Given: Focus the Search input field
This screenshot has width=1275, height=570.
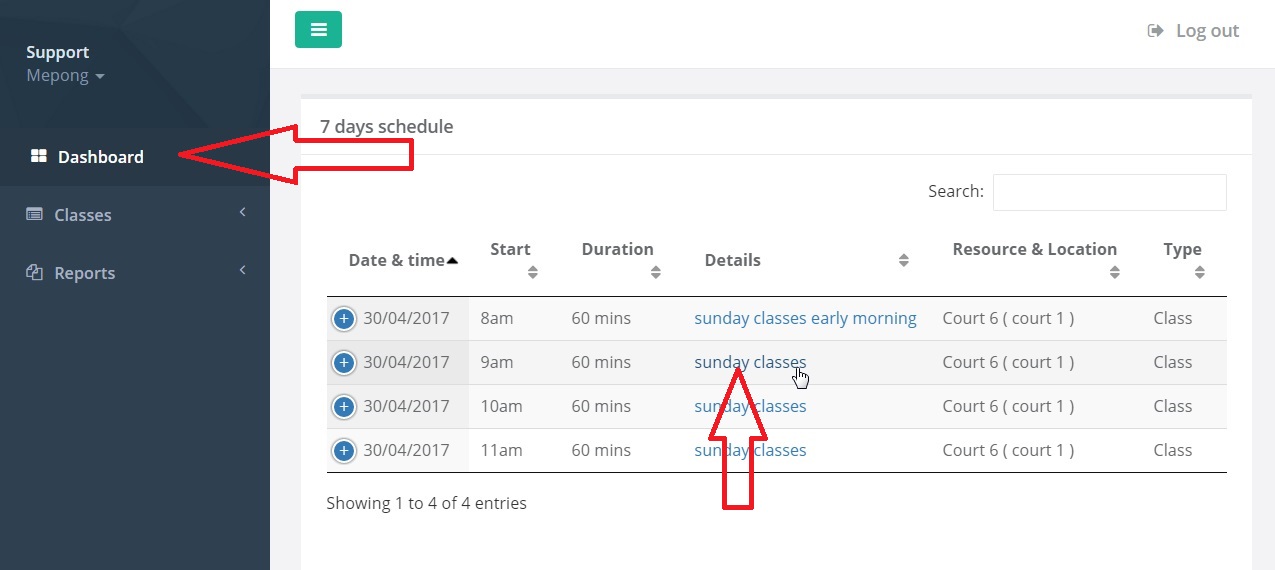Looking at the screenshot, I should pyautogui.click(x=1109, y=192).
